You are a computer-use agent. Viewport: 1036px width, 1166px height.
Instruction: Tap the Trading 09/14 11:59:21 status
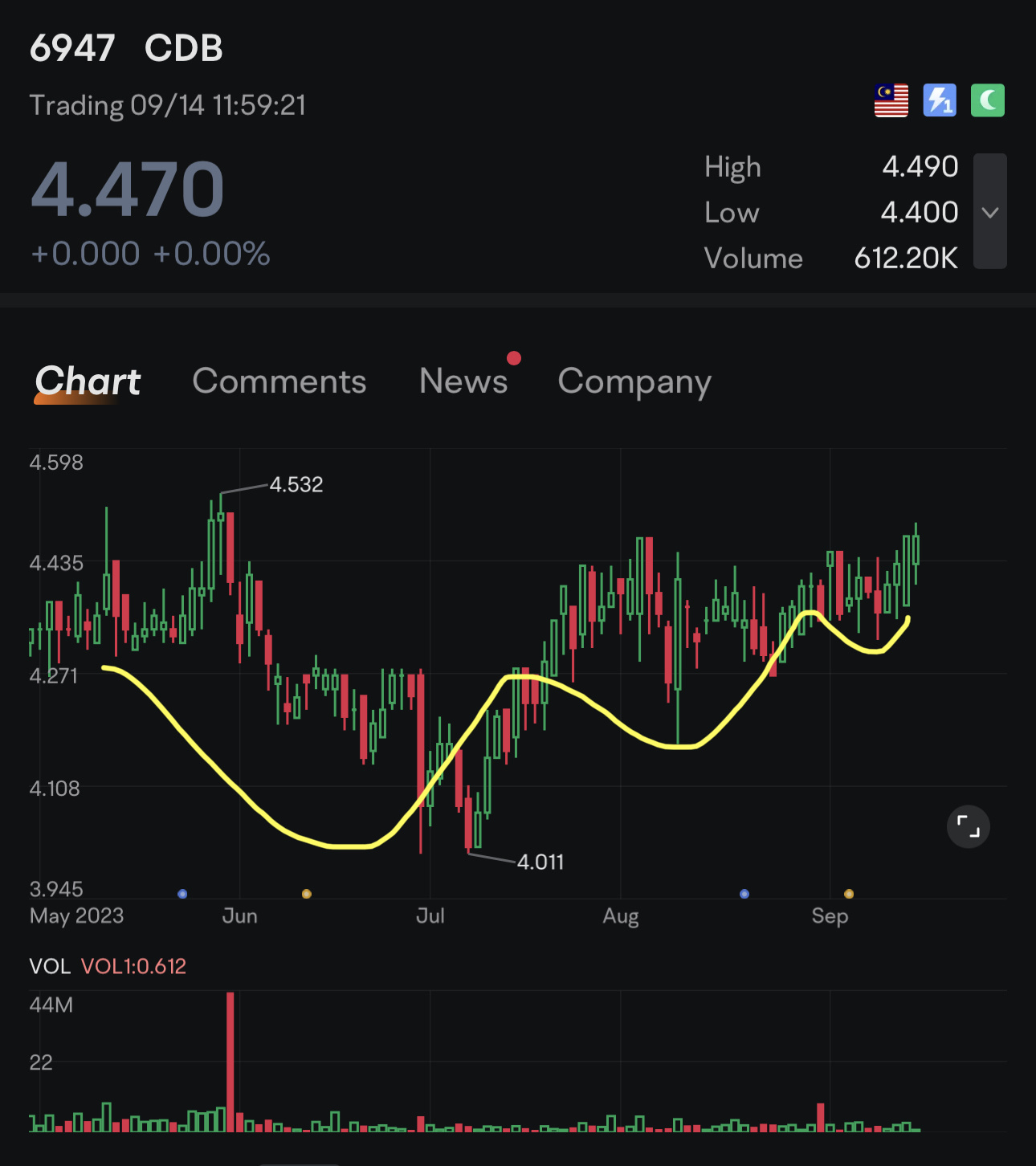[168, 105]
